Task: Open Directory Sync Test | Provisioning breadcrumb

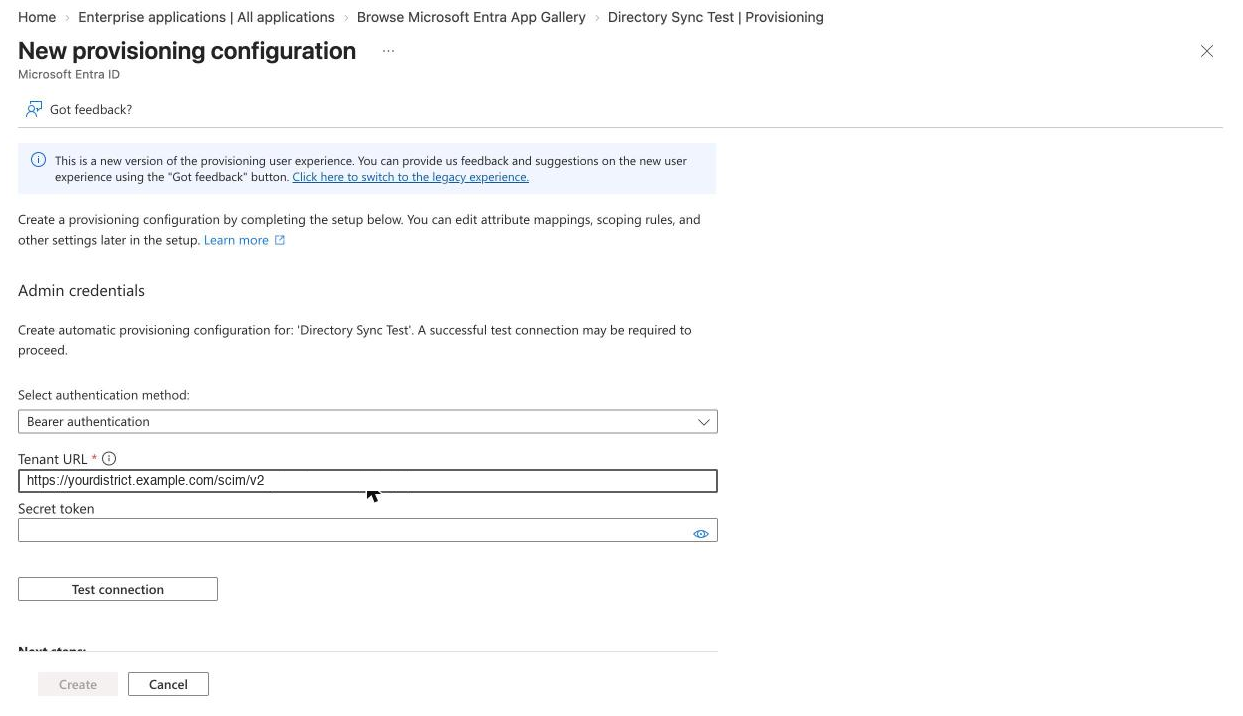Action: coord(716,17)
